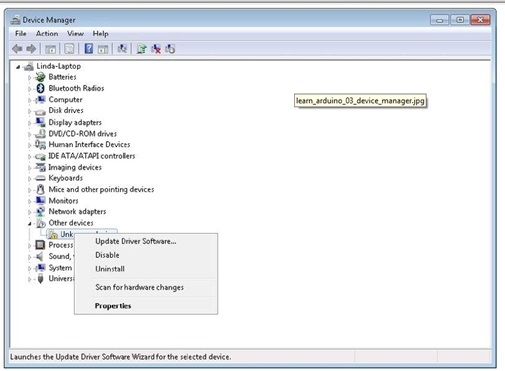
Task: Select the Keyboards tree label
Action: pyautogui.click(x=66, y=178)
